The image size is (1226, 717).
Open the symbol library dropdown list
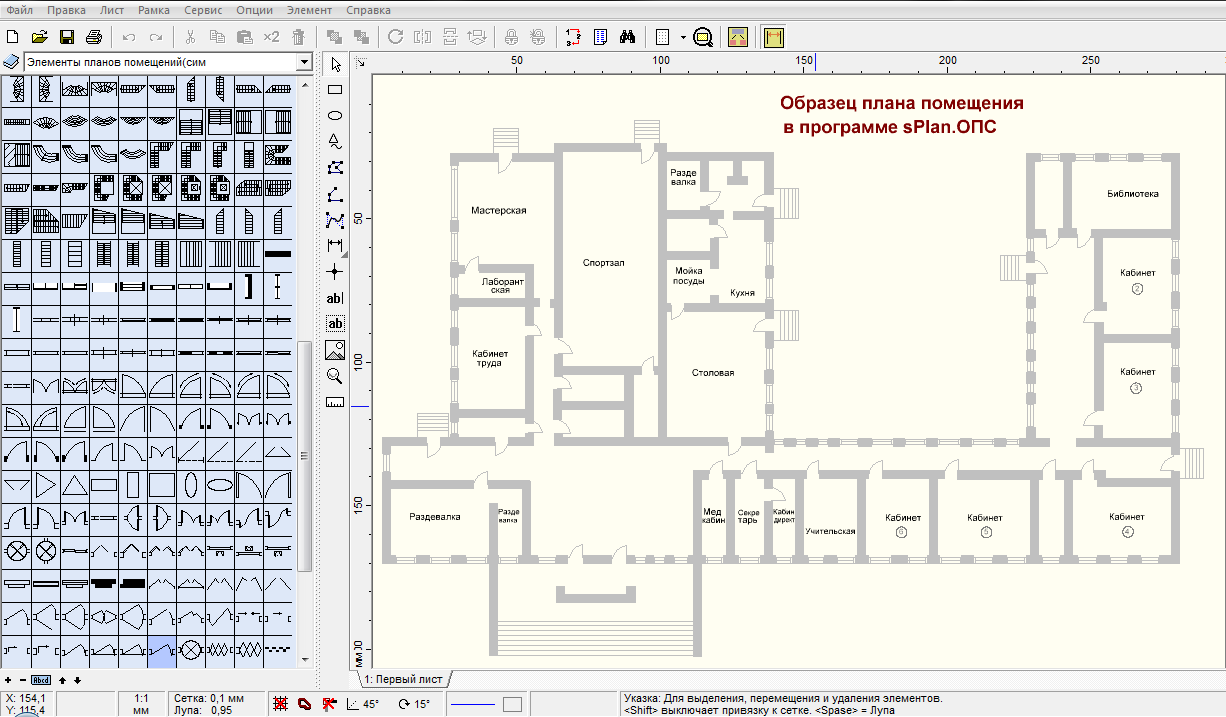pyautogui.click(x=304, y=63)
